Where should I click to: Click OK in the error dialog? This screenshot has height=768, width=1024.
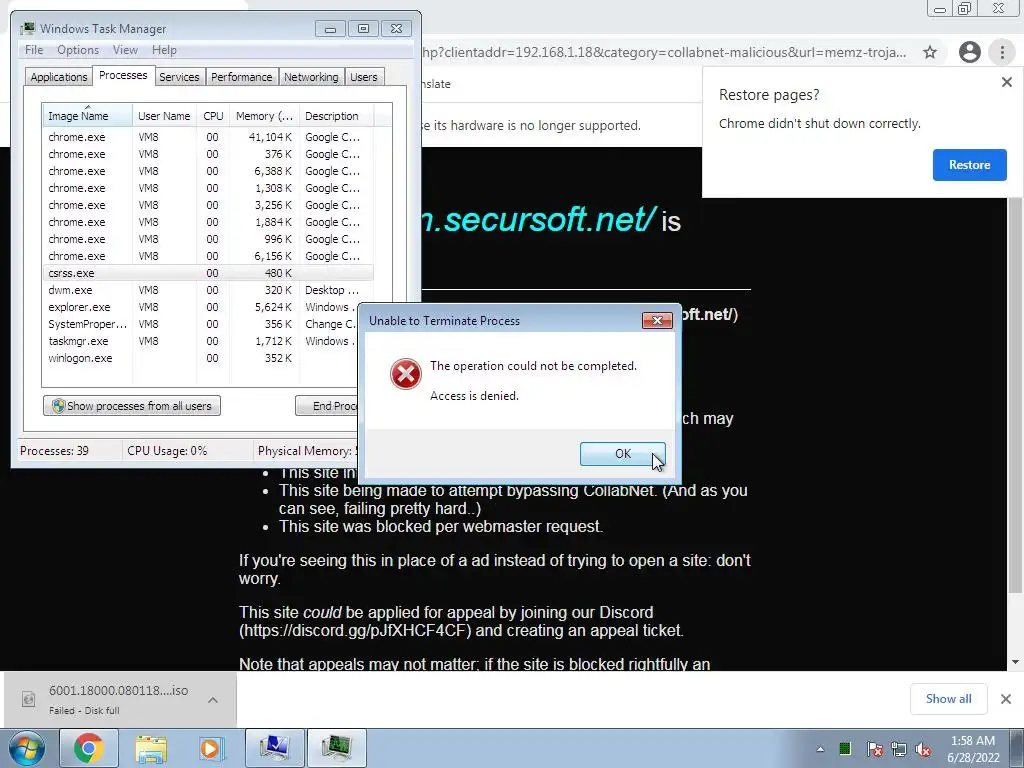[622, 453]
